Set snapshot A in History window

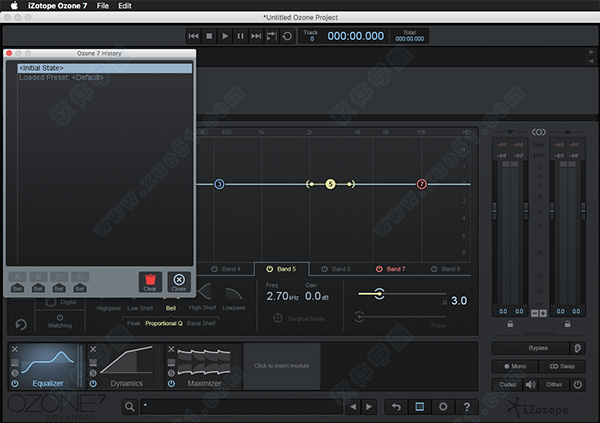coord(17,288)
